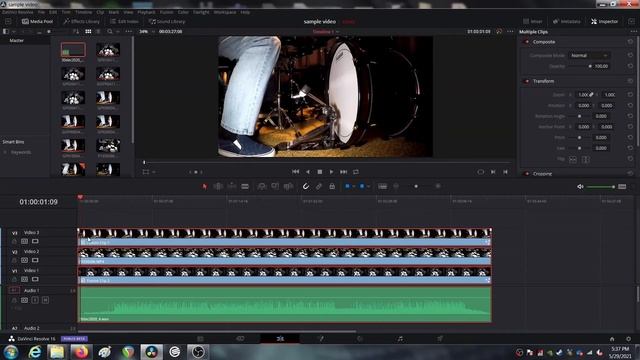
Task: Toggle Video 2 track enable monitor icon
Action: tap(35, 260)
